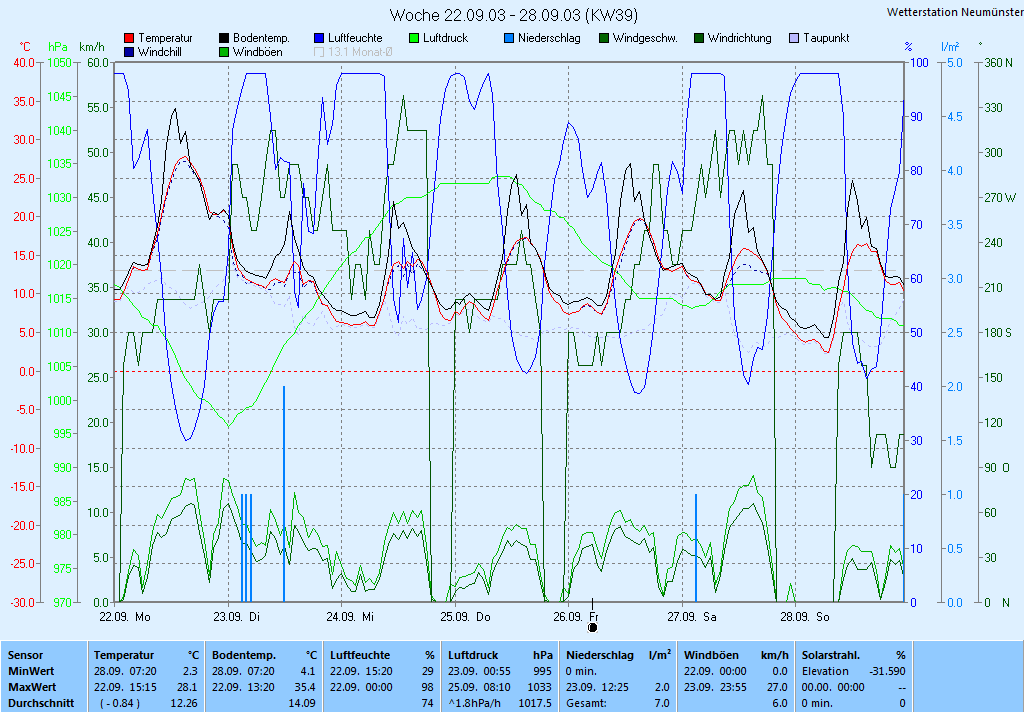Select the 24.09. Mi day label
The height and width of the screenshot is (712, 1024).
tap(350, 617)
